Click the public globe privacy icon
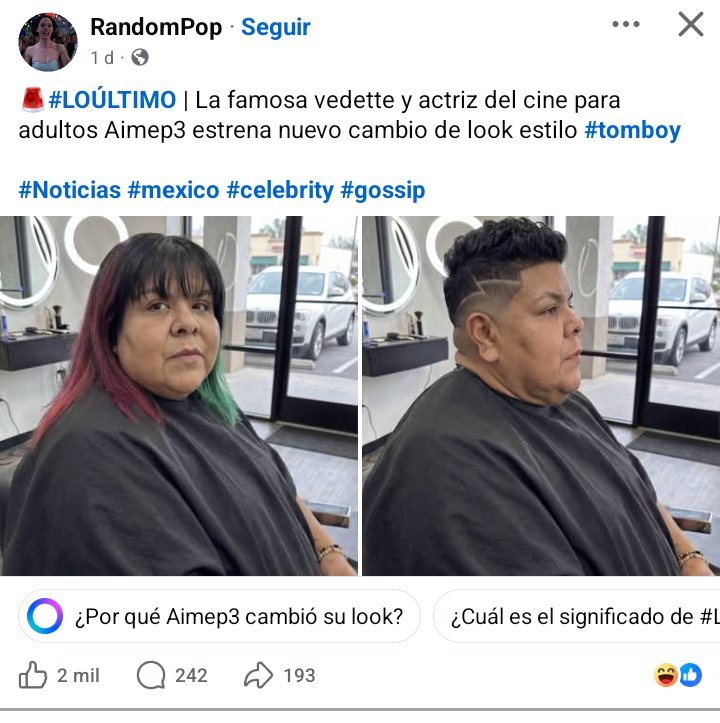720x723 pixels. click(140, 58)
